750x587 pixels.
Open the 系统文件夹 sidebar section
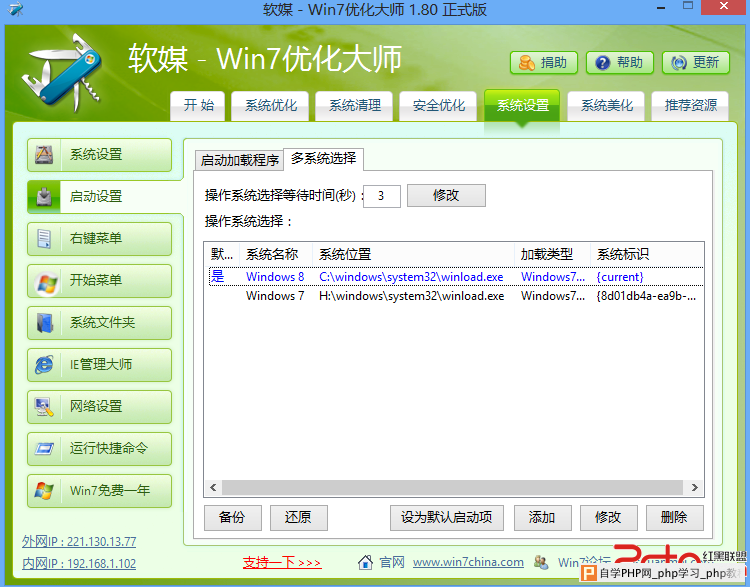click(x=99, y=323)
